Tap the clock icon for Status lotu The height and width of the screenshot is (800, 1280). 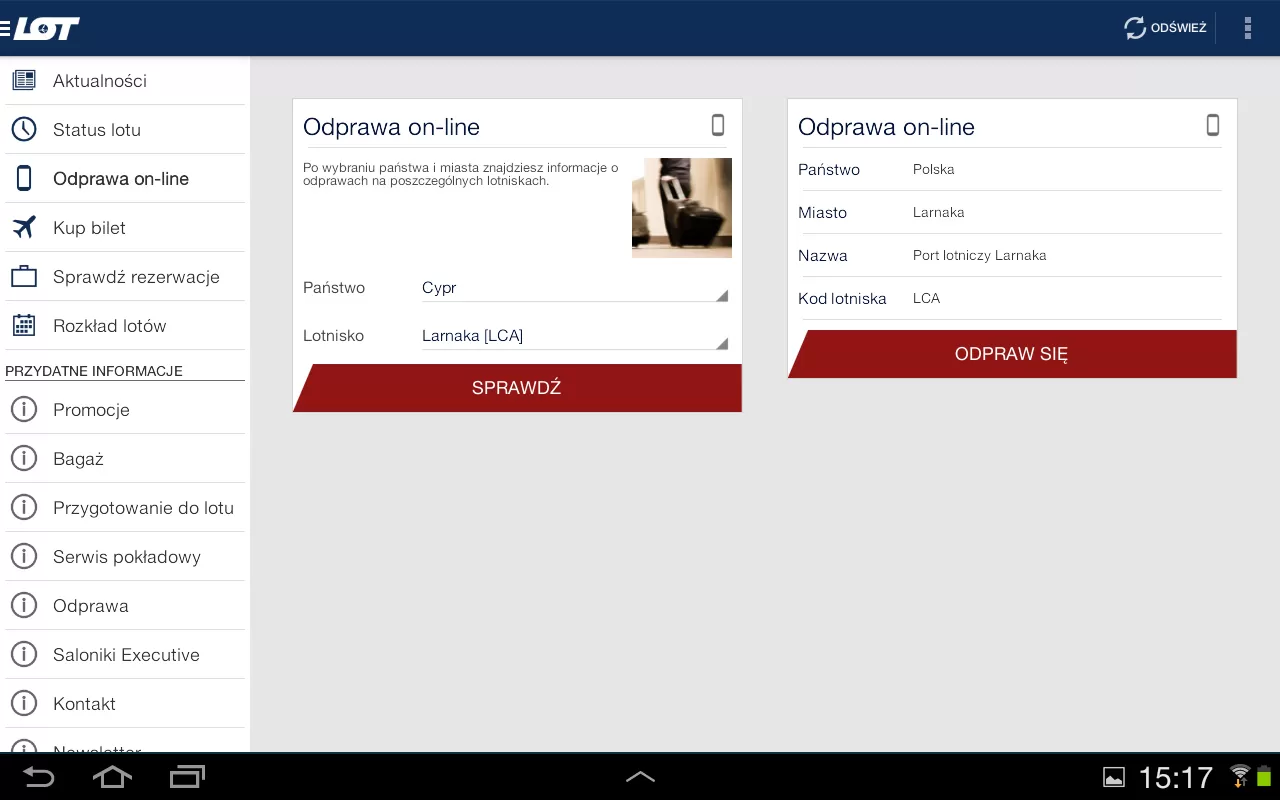[24, 130]
